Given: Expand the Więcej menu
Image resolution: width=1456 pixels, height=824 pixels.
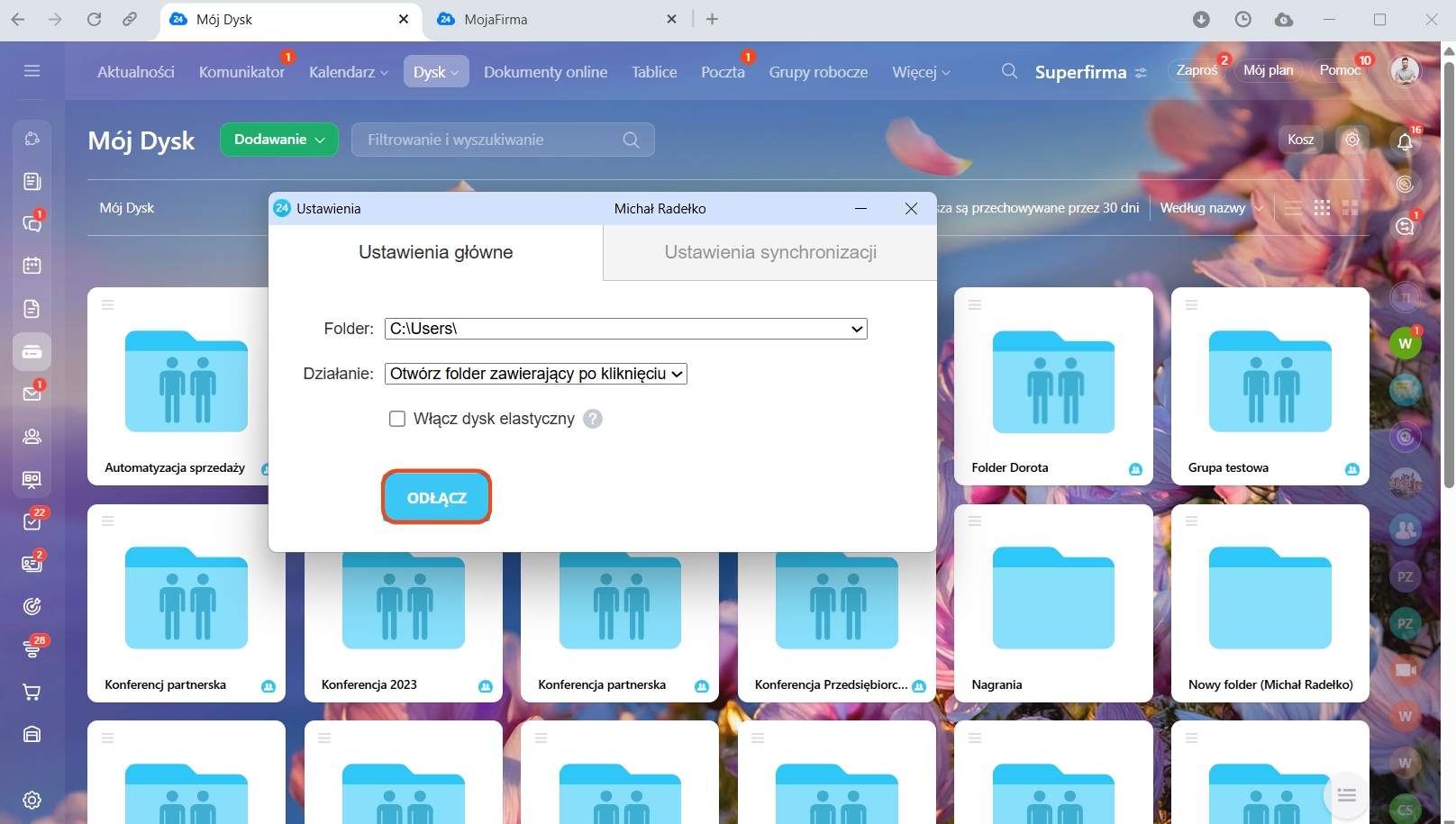Looking at the screenshot, I should click(x=921, y=72).
